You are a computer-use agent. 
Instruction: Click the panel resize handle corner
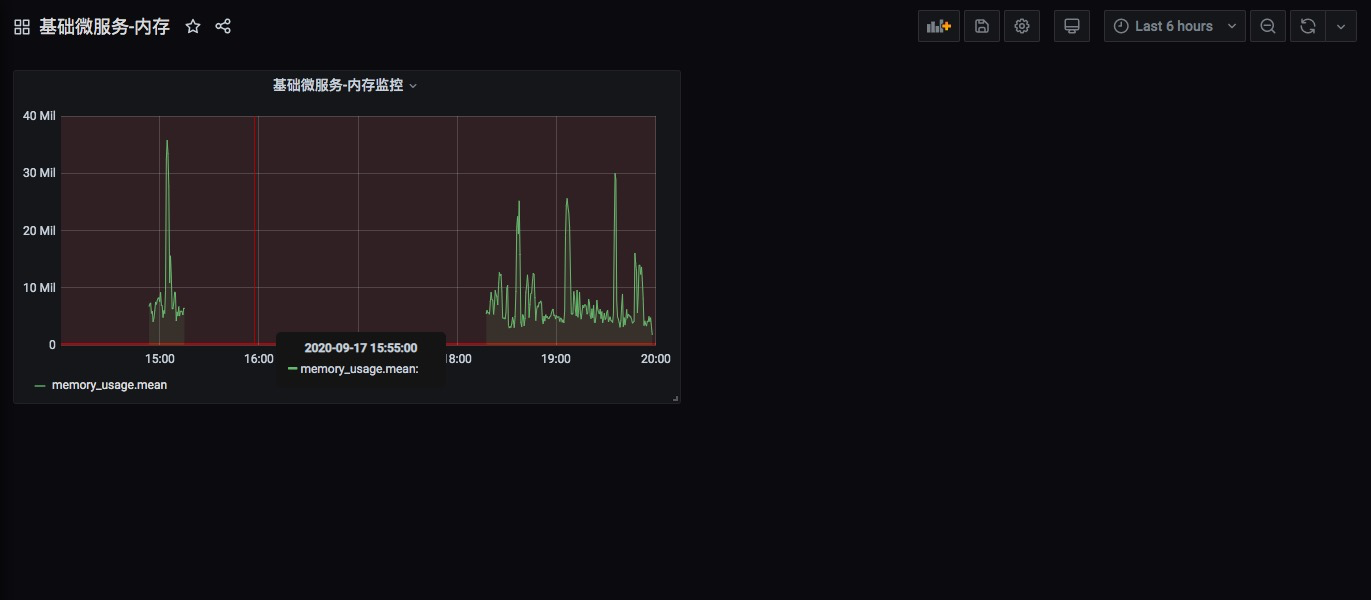(676, 399)
